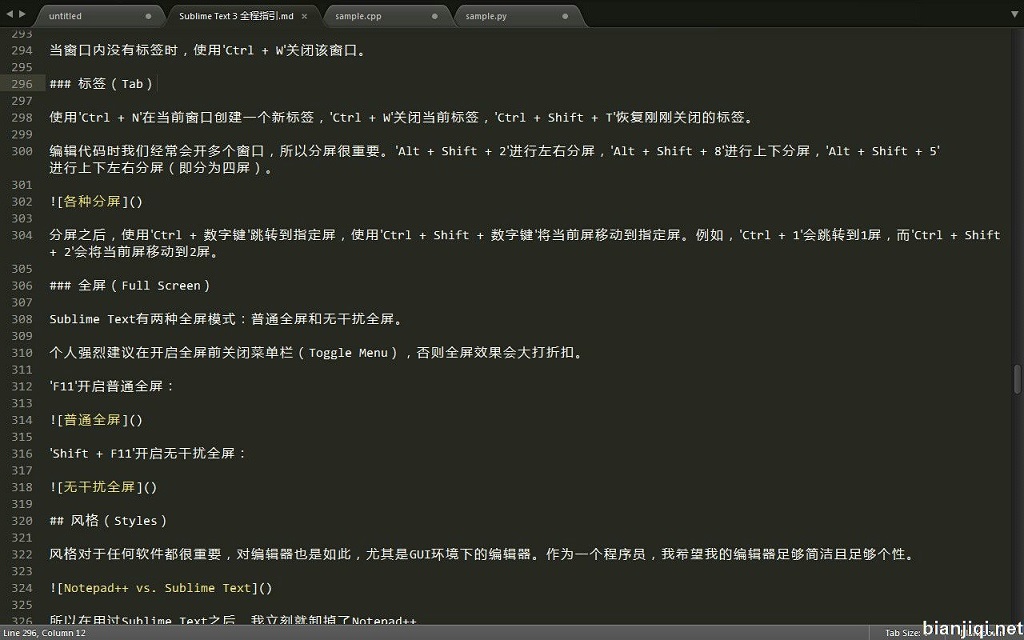Click the line starting 'Sublime Text有两种全屏模式'
Screen dimensions: 1024x640
click(x=227, y=319)
